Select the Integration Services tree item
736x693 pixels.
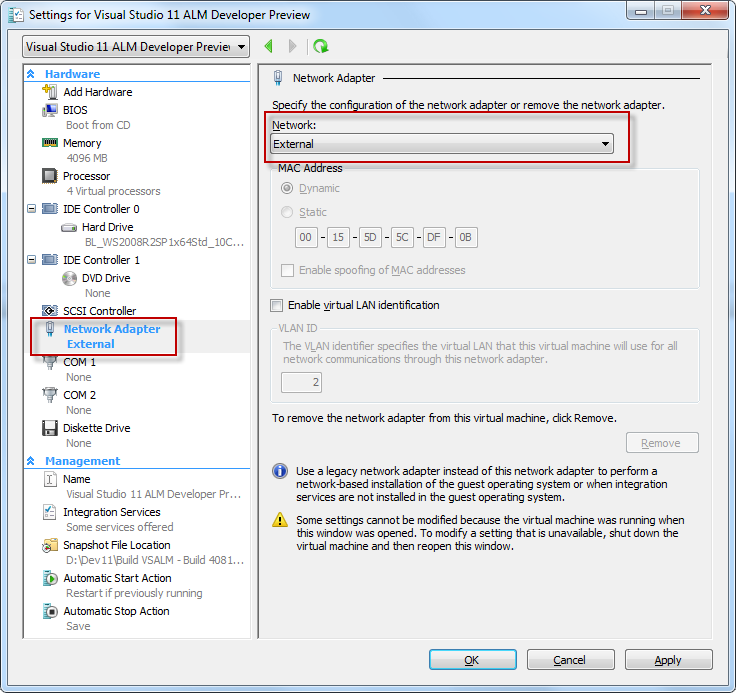(x=112, y=512)
